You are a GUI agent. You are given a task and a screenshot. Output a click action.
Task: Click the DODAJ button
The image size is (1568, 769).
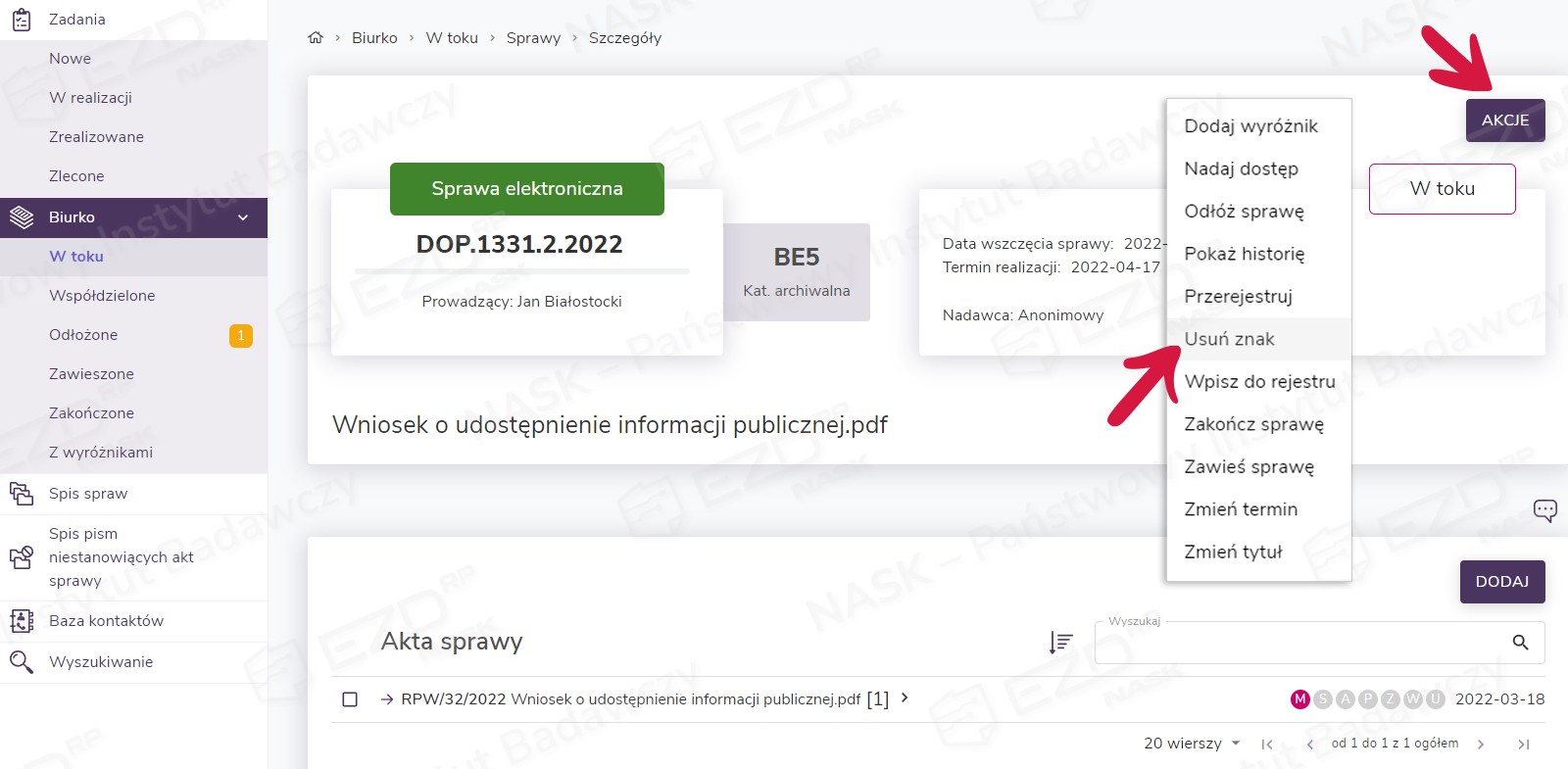click(1501, 582)
